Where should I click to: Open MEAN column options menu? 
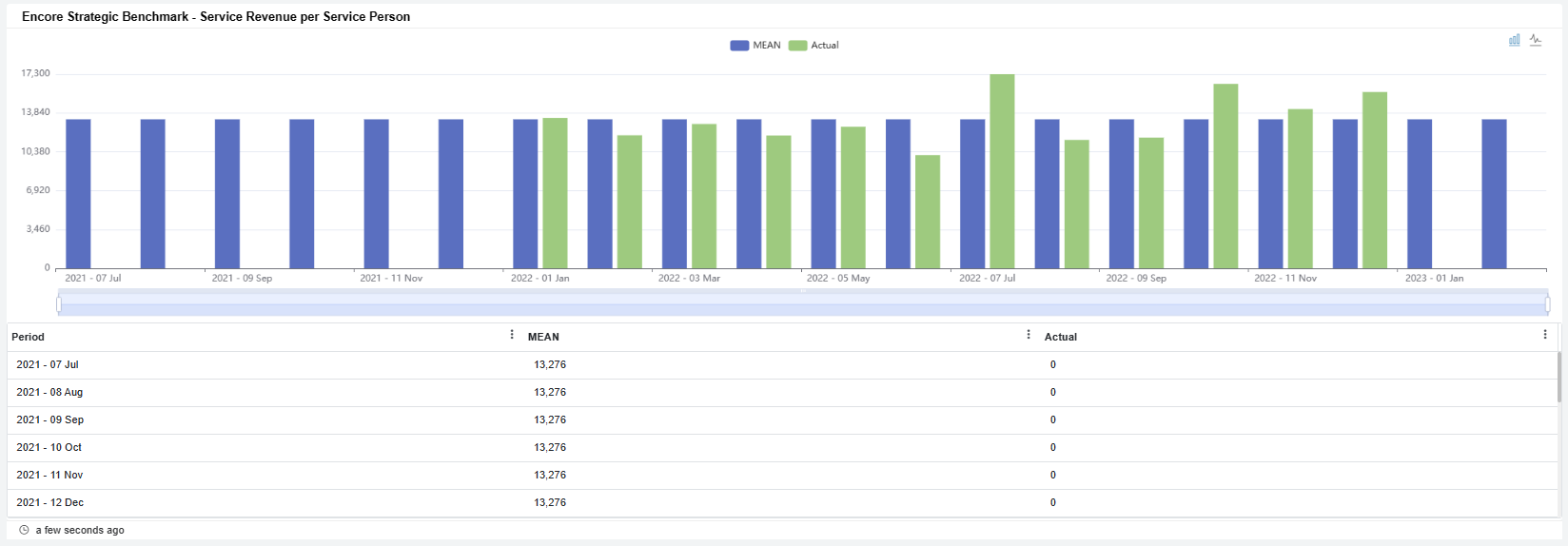click(1029, 335)
